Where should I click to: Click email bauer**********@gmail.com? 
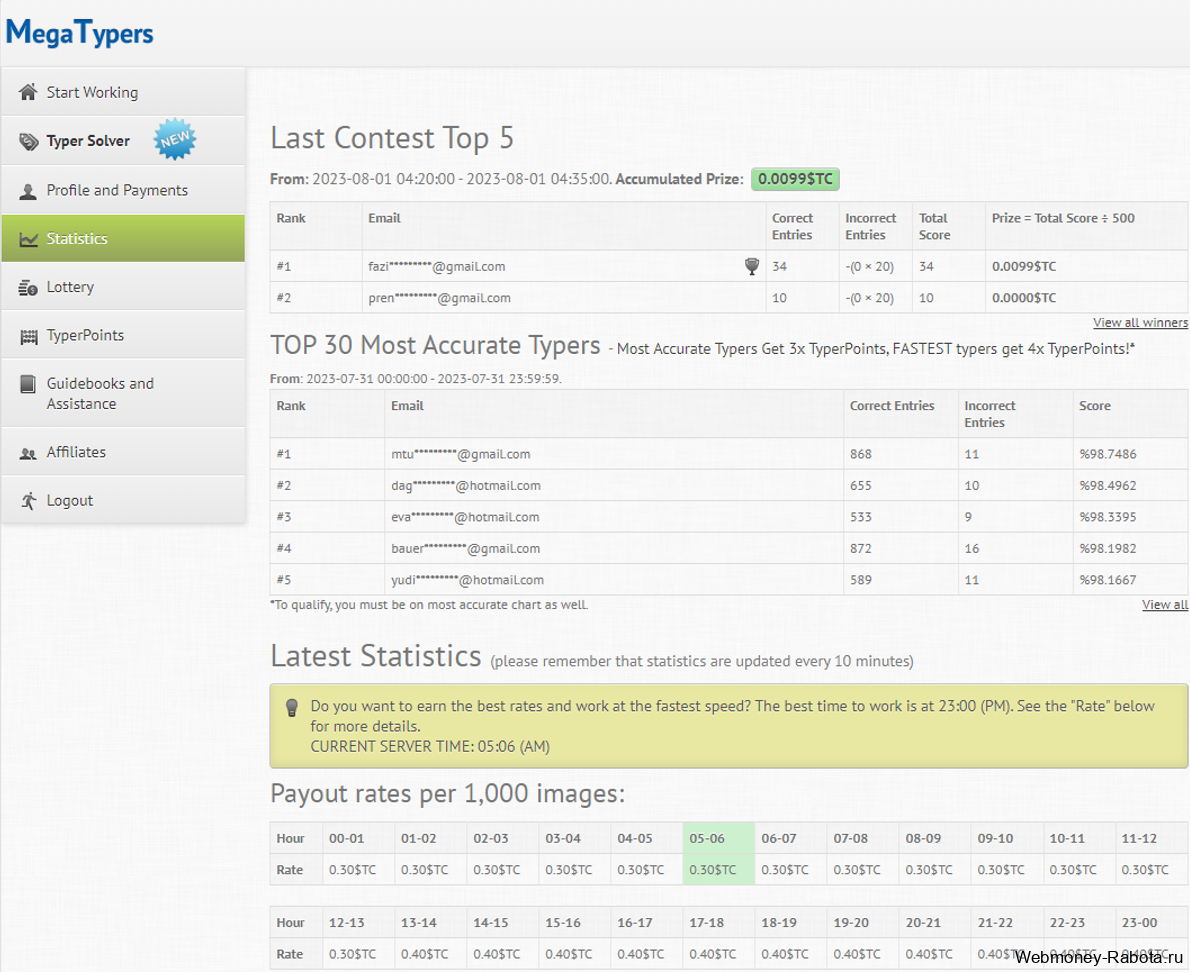465,548
